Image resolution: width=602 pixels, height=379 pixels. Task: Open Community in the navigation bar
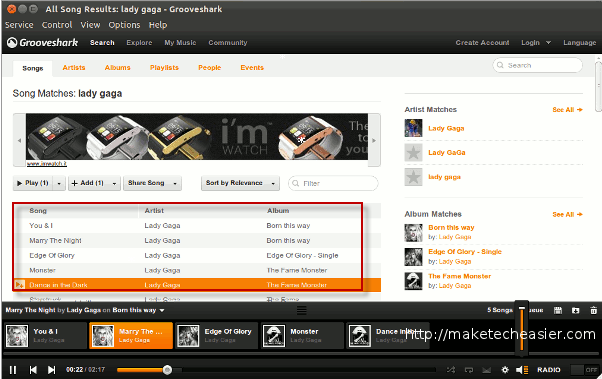[x=228, y=43]
